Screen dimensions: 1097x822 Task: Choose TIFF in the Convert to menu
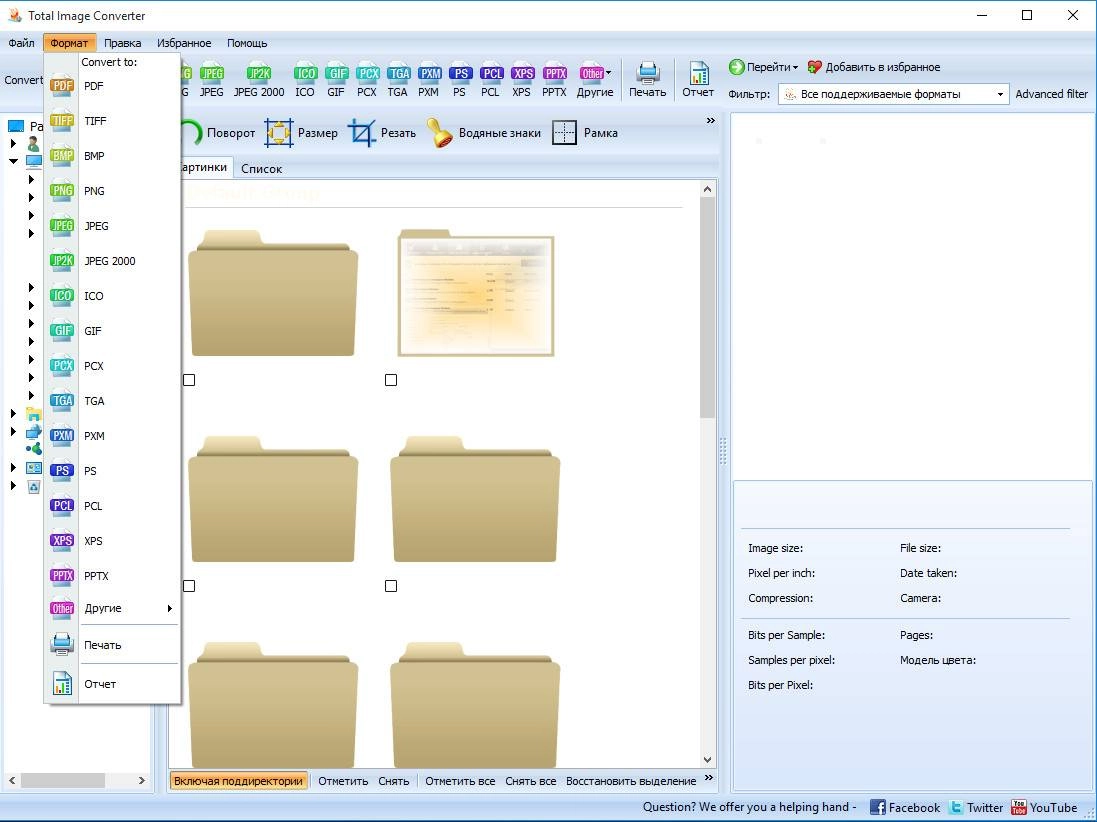coord(112,121)
